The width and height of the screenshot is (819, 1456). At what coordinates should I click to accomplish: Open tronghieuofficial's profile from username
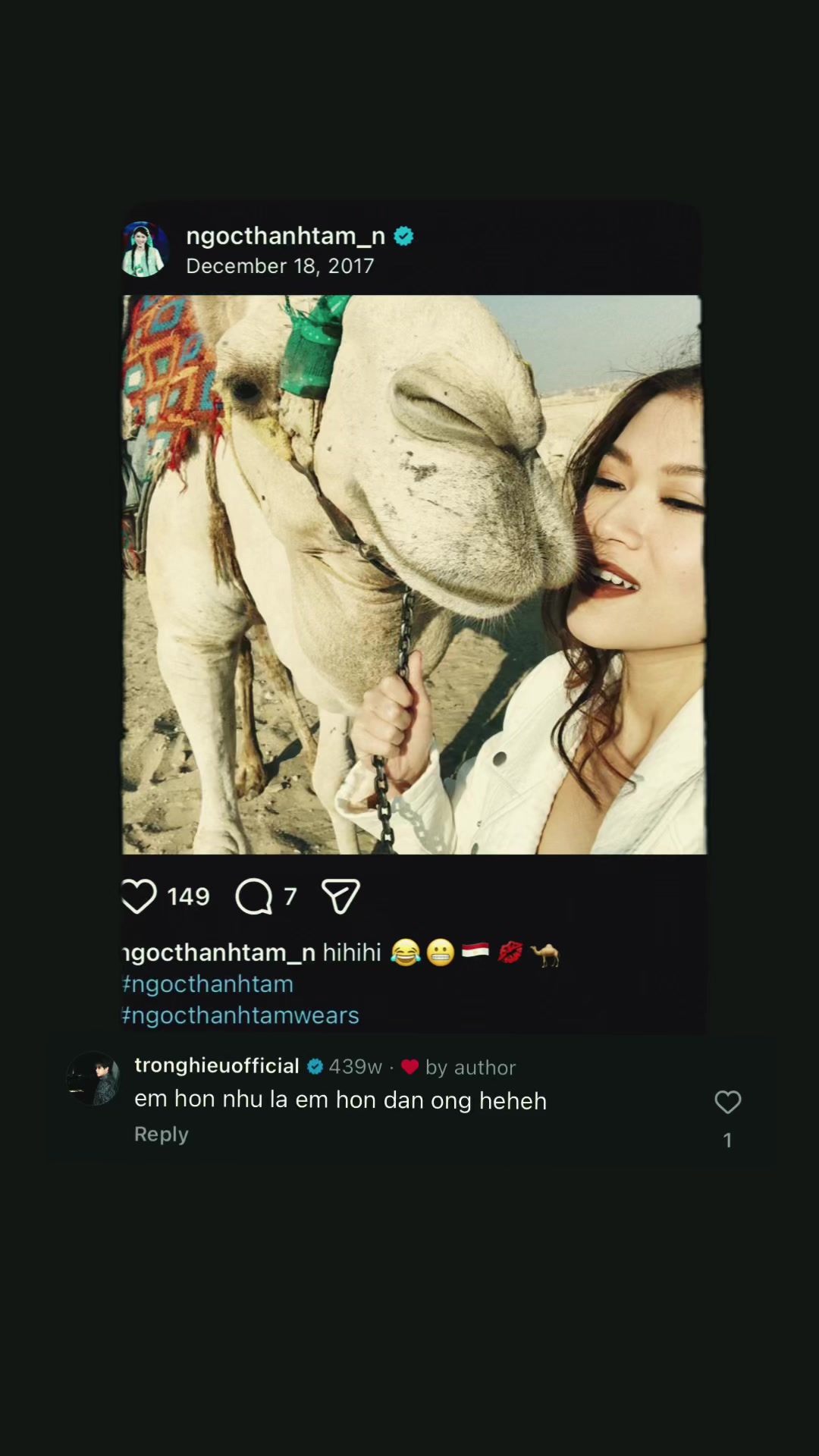(x=217, y=1065)
